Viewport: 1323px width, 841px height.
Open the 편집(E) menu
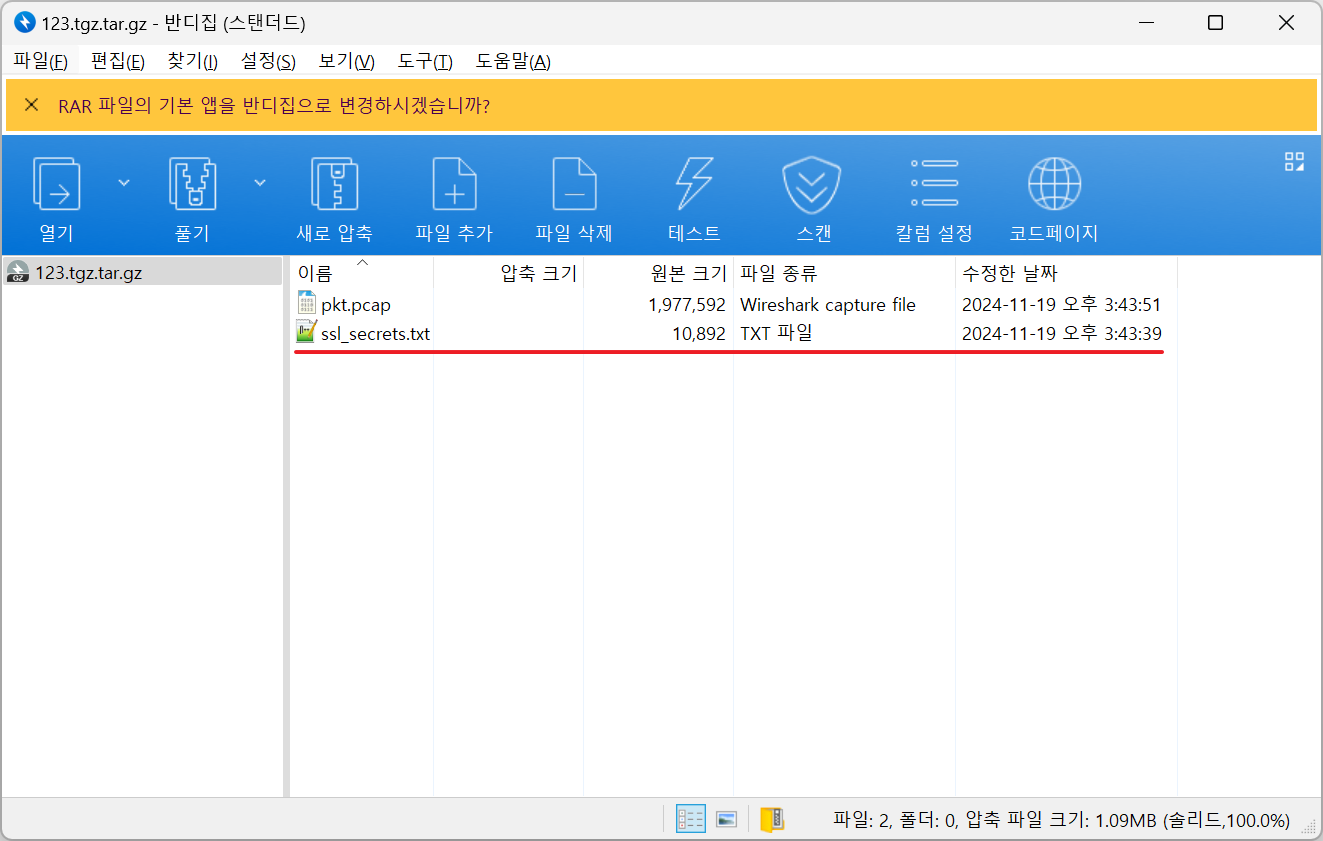pos(118,62)
